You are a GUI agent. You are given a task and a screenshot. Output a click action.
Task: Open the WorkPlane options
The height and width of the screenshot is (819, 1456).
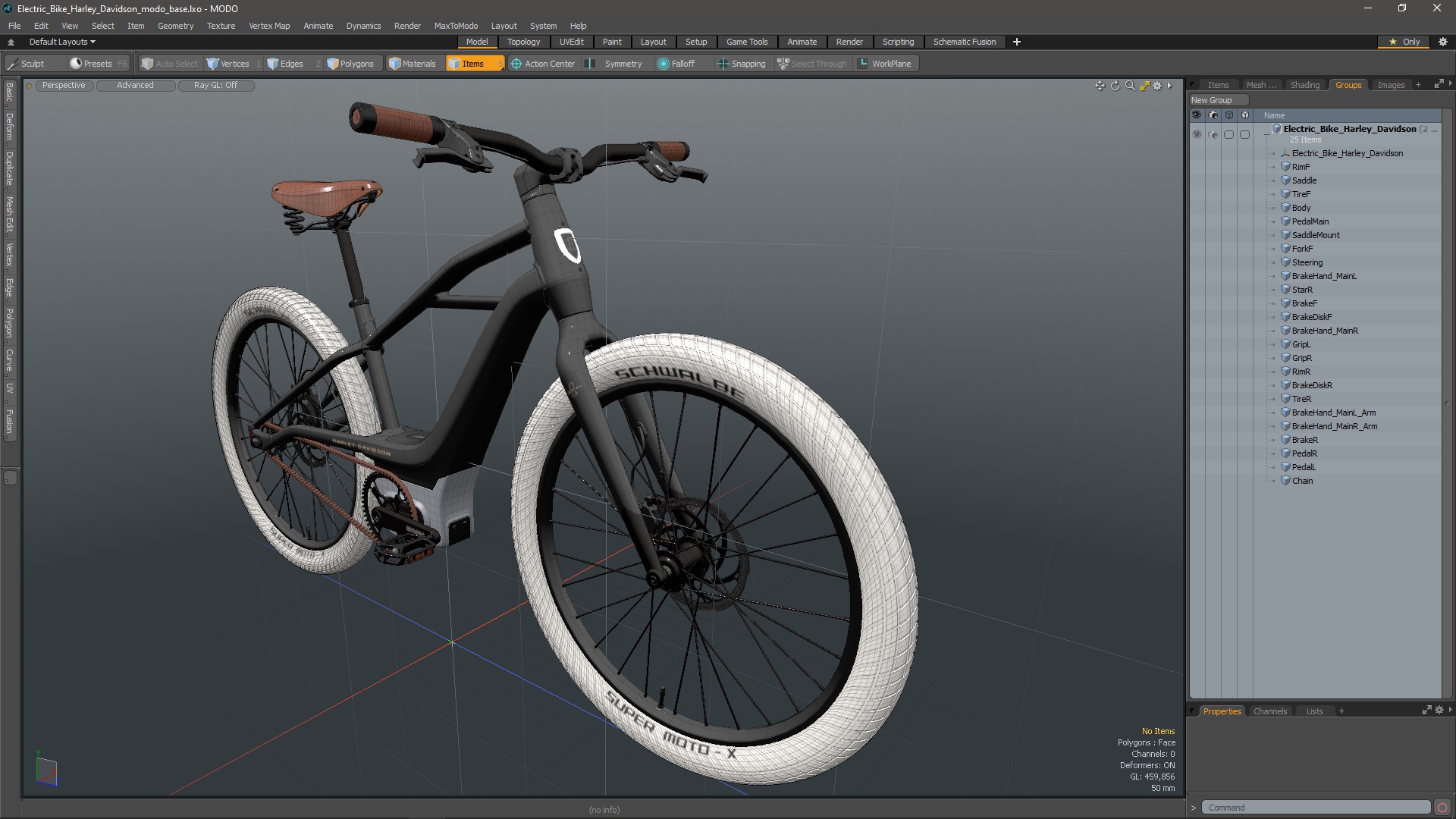[x=885, y=64]
